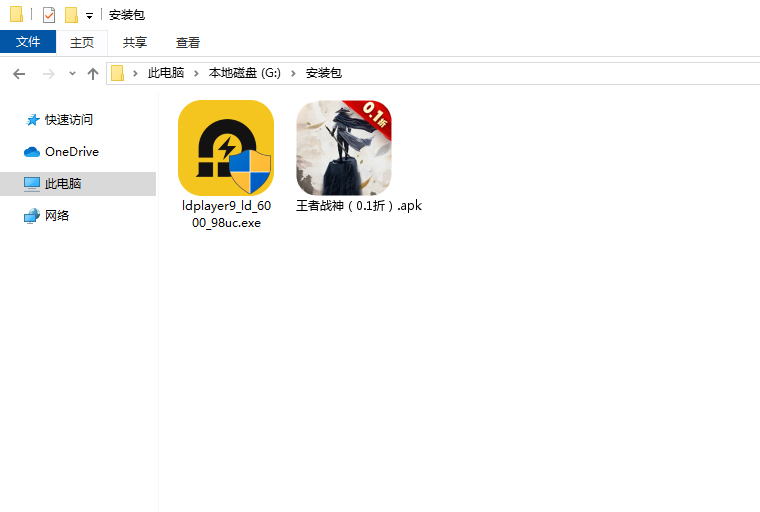
Task: Expand chevron after 此电脑 in address bar
Action: (197, 73)
